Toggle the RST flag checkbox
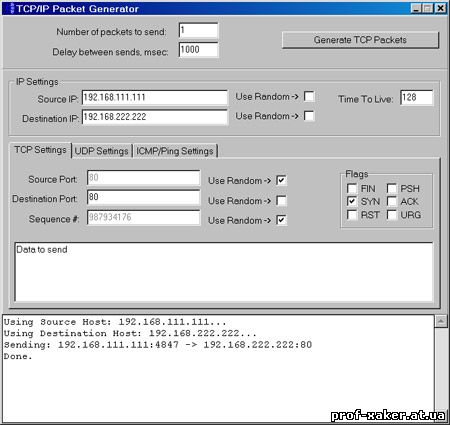 pyautogui.click(x=352, y=215)
